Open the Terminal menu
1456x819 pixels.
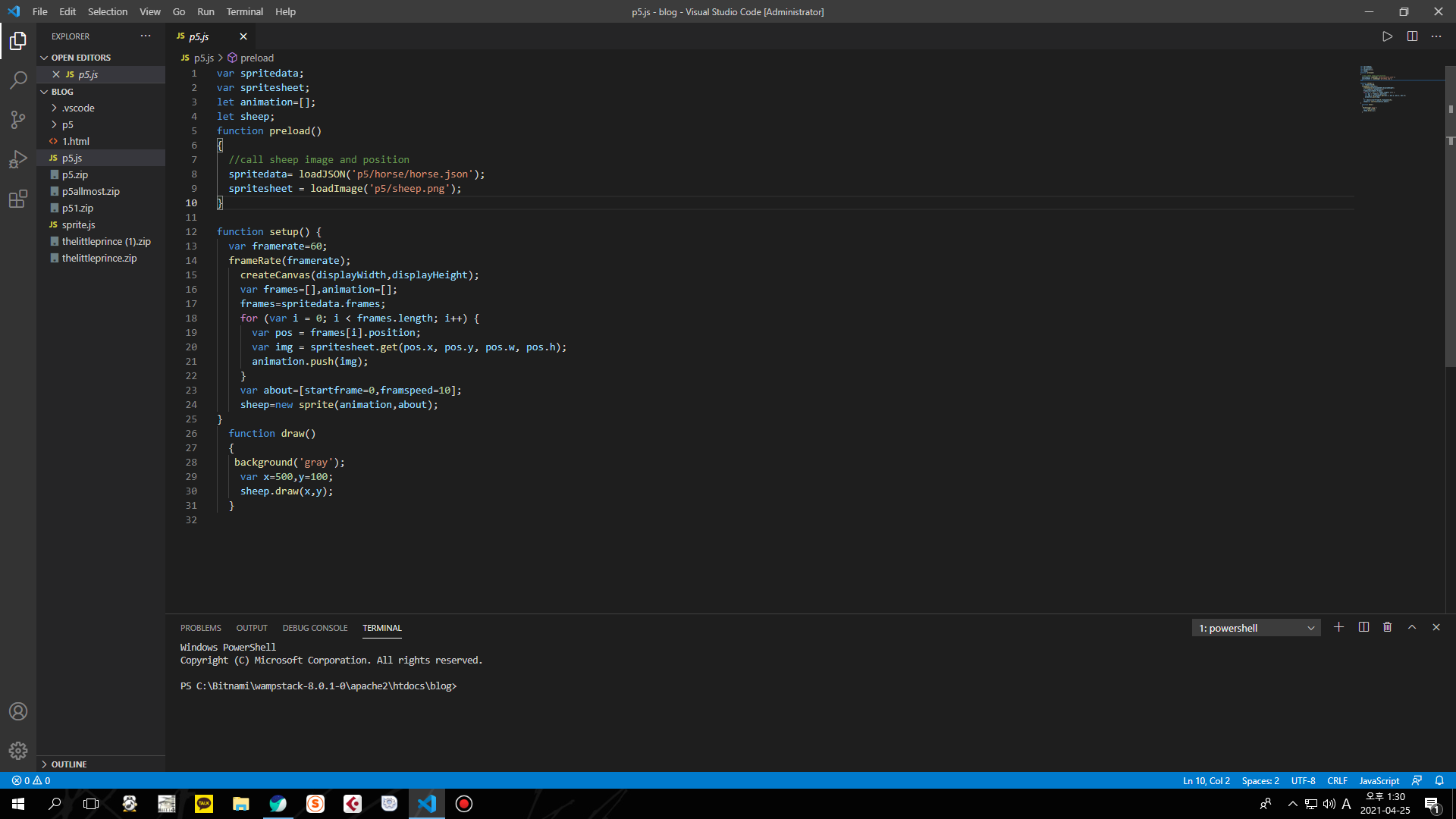point(244,11)
